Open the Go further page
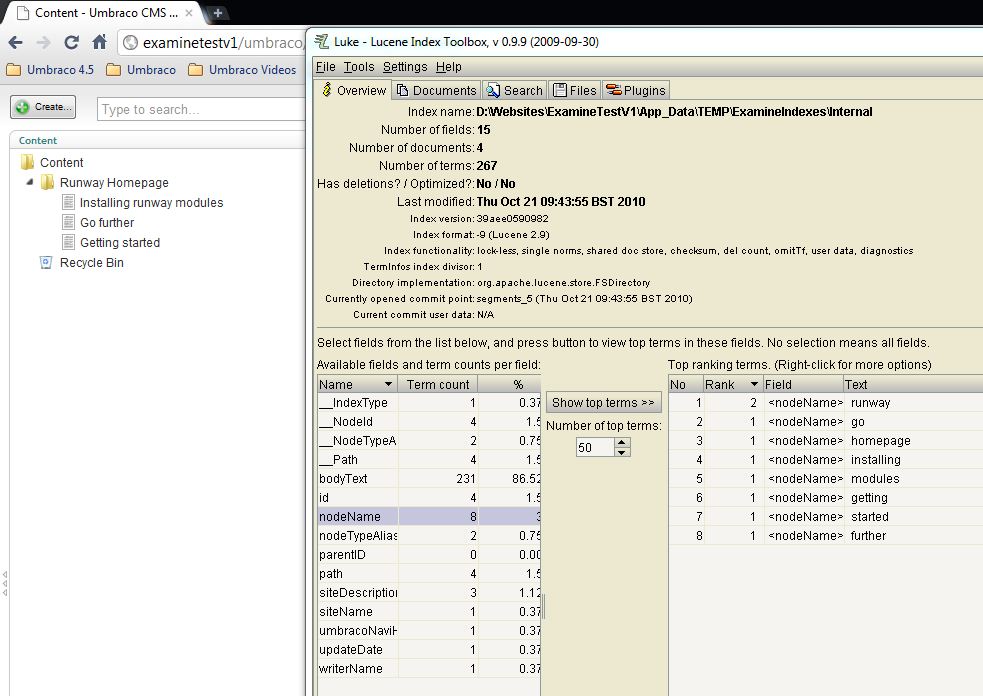 tap(107, 223)
